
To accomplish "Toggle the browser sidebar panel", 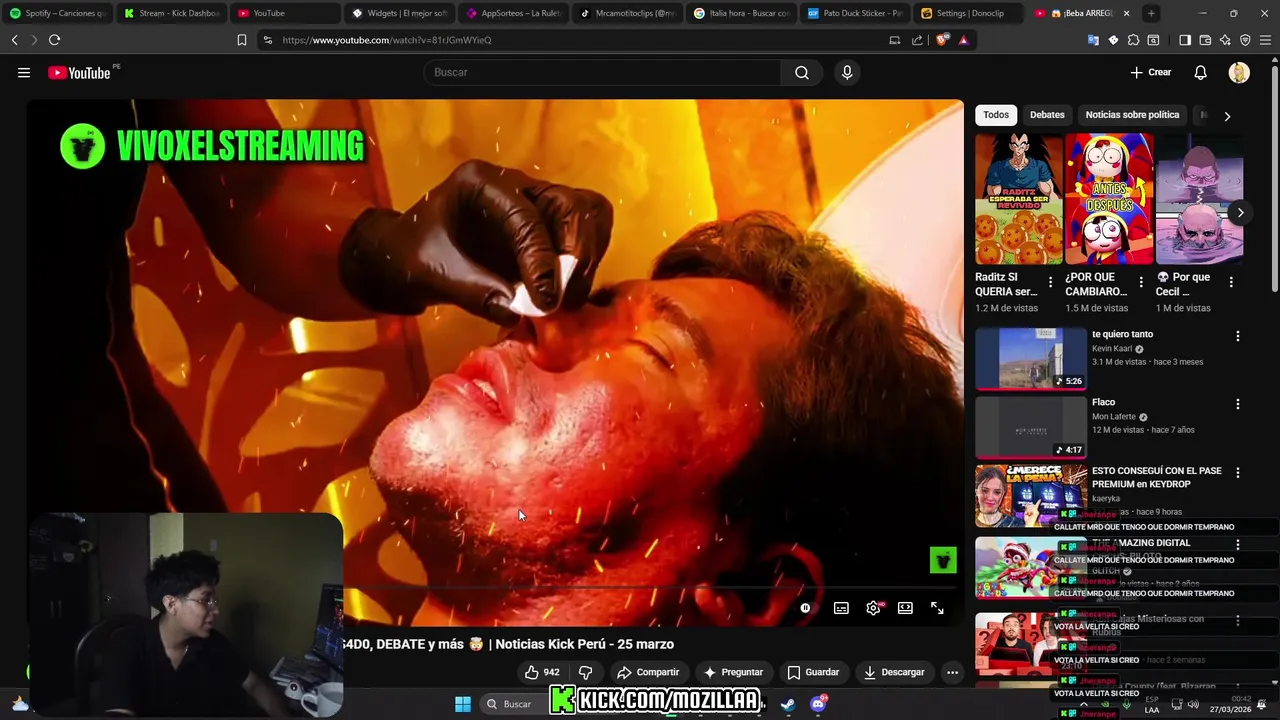I will 1185,40.
